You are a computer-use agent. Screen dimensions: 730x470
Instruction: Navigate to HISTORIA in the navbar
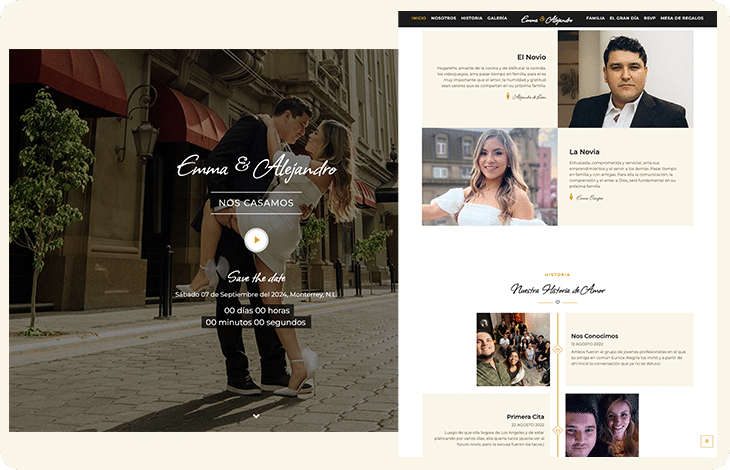coord(471,18)
